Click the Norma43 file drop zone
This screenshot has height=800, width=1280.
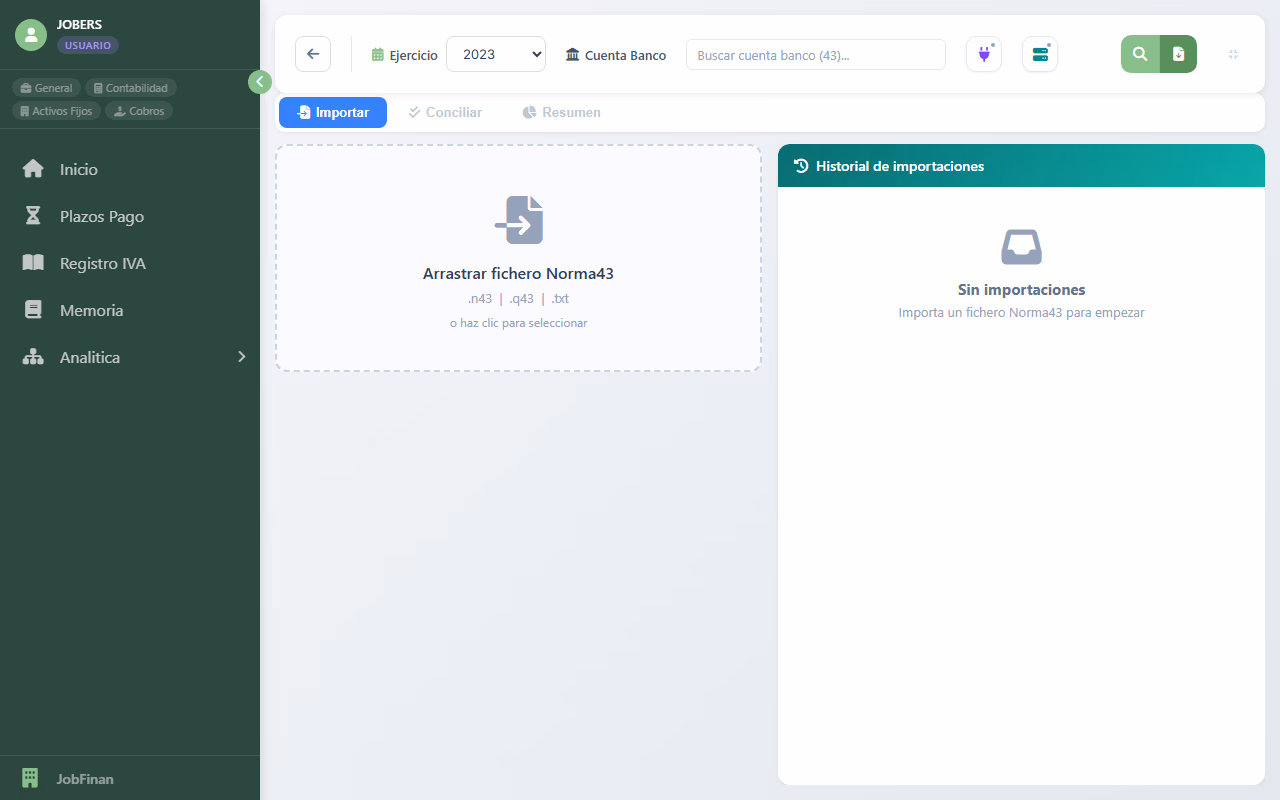coord(518,258)
